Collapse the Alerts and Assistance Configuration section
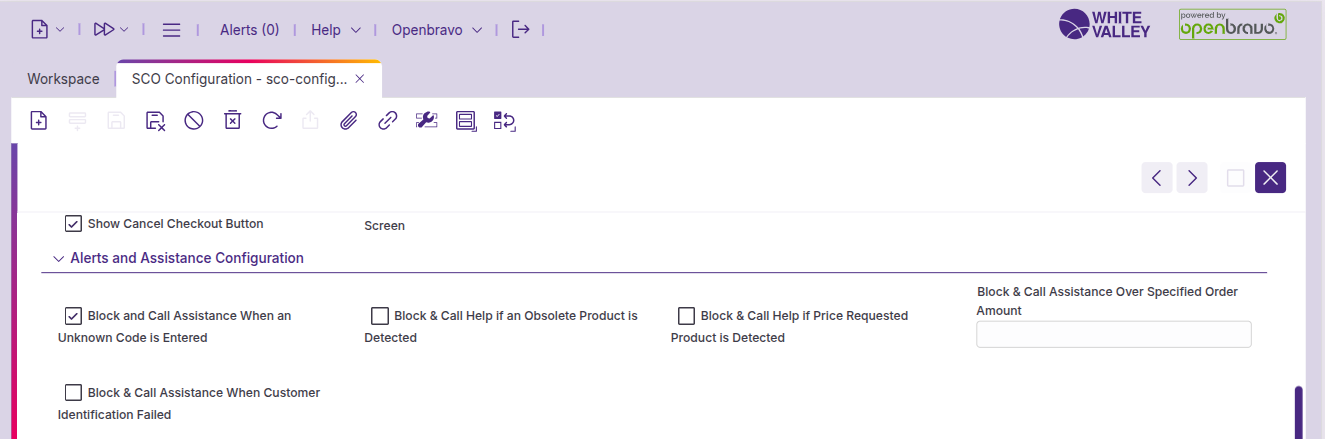Image resolution: width=1325 pixels, height=439 pixels. pos(58,258)
